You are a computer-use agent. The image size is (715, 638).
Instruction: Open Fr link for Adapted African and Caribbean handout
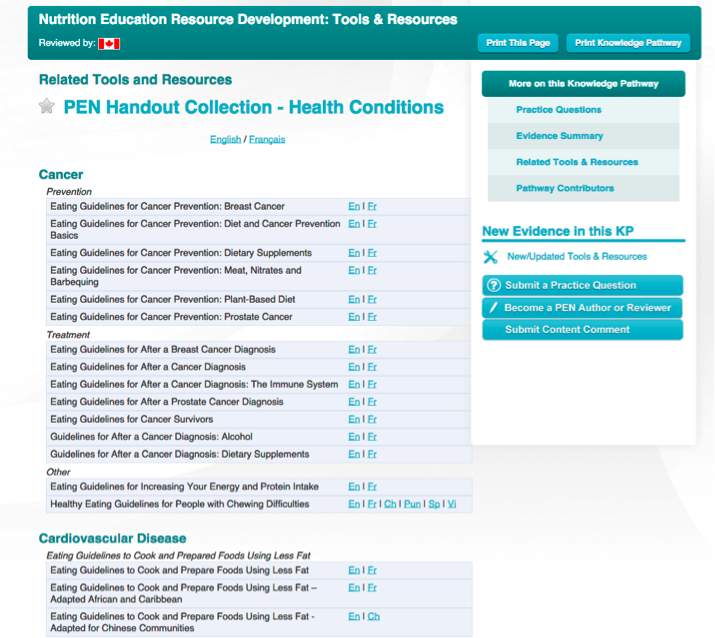tap(372, 588)
